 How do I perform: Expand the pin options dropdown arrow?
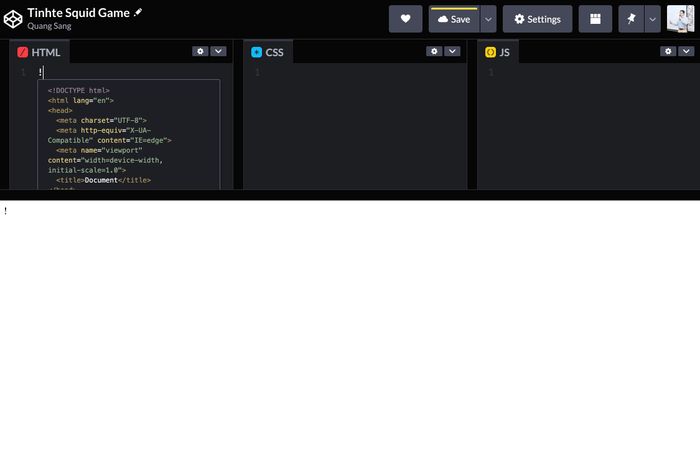[652, 19]
